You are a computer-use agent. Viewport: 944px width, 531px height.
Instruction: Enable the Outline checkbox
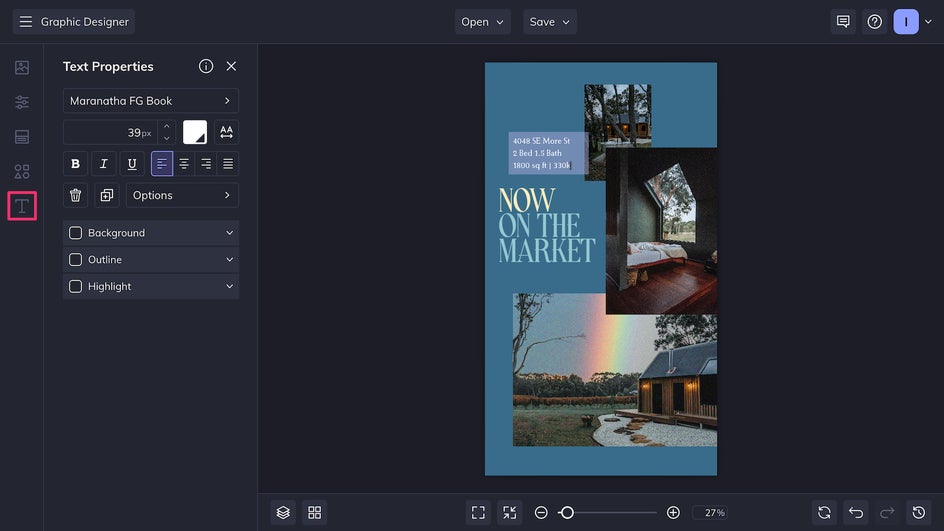click(x=75, y=259)
